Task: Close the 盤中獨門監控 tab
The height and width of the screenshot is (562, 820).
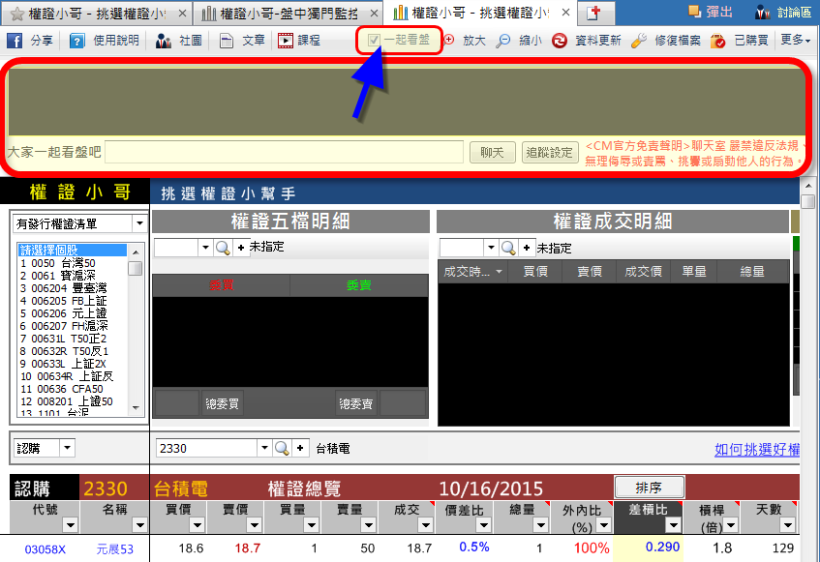Action: [x=374, y=13]
